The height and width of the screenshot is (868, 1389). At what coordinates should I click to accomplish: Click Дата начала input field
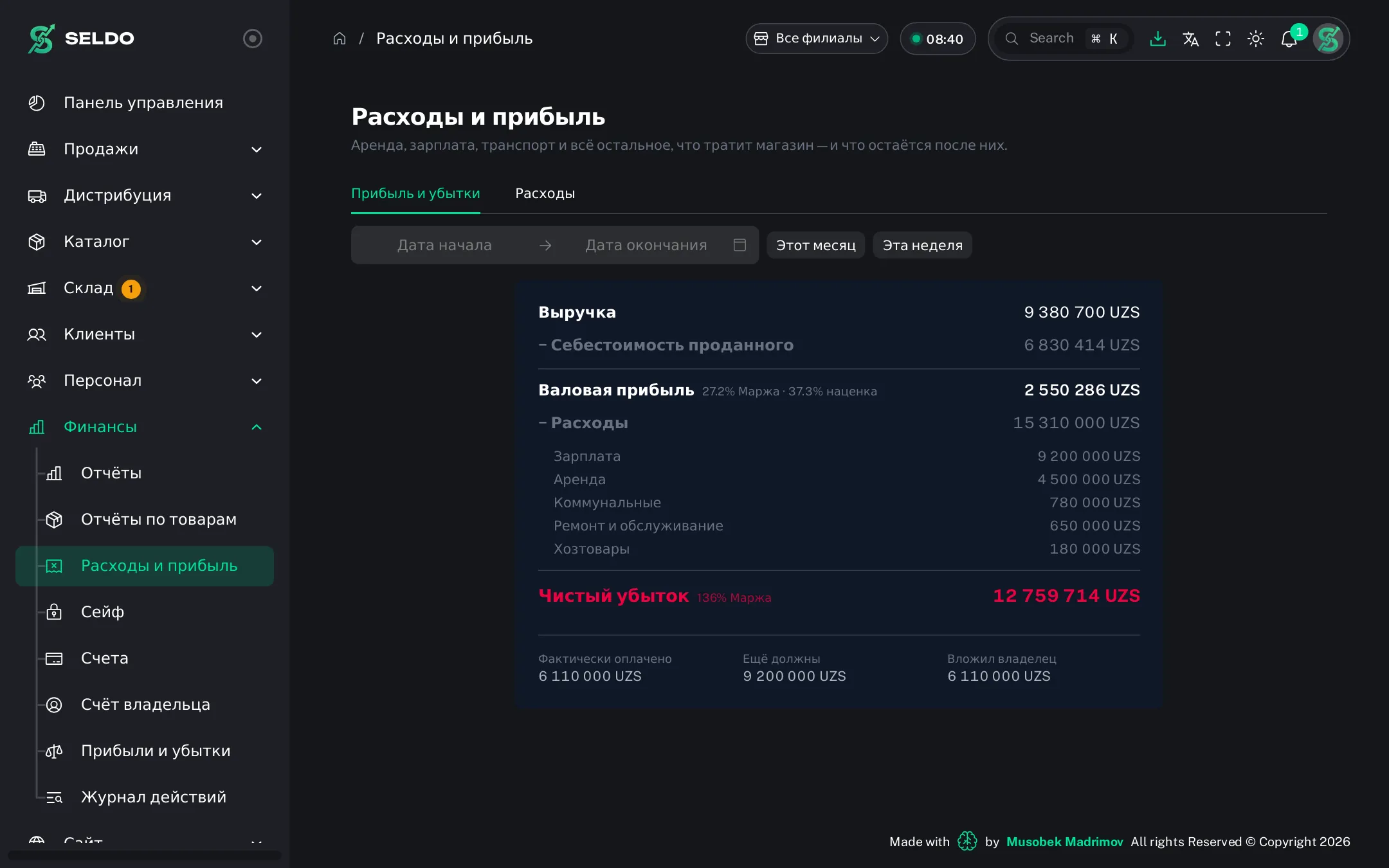(444, 245)
